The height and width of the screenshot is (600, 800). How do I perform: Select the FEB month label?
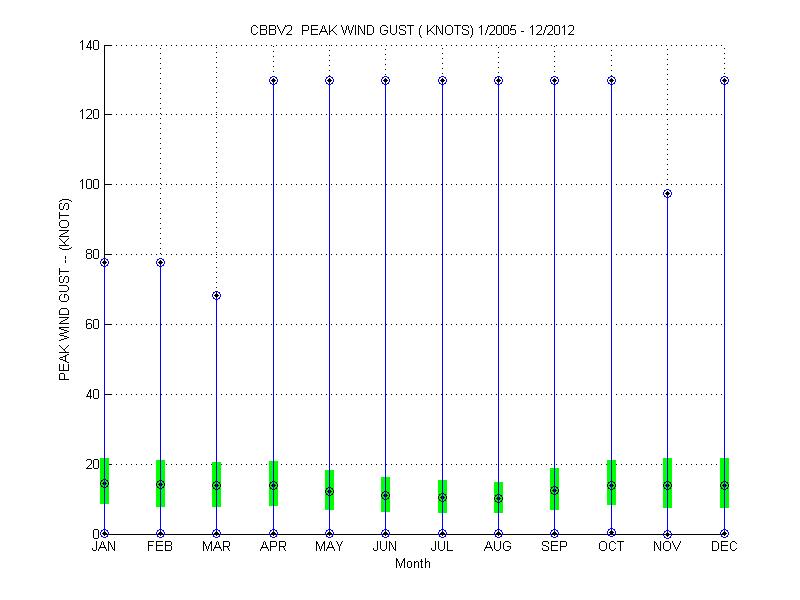click(x=160, y=546)
